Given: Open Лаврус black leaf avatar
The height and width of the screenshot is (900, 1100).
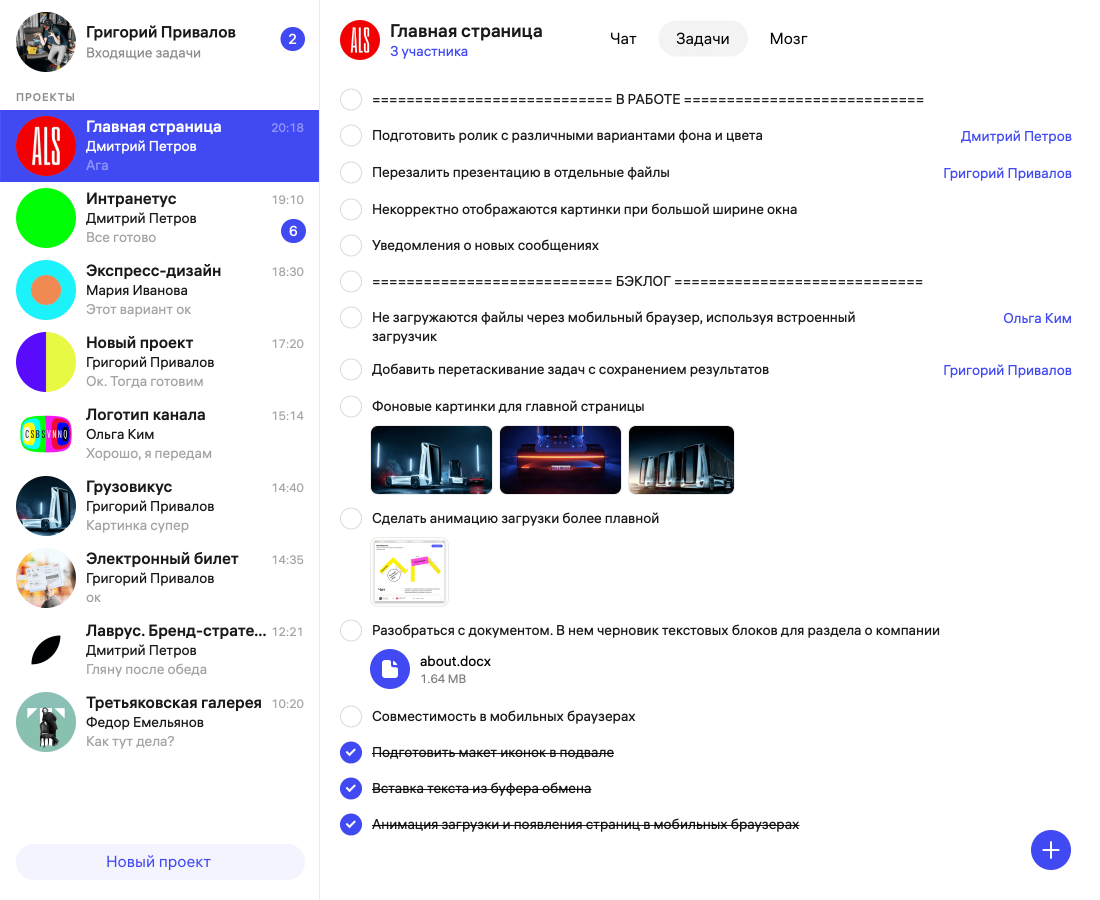Looking at the screenshot, I should tap(46, 650).
